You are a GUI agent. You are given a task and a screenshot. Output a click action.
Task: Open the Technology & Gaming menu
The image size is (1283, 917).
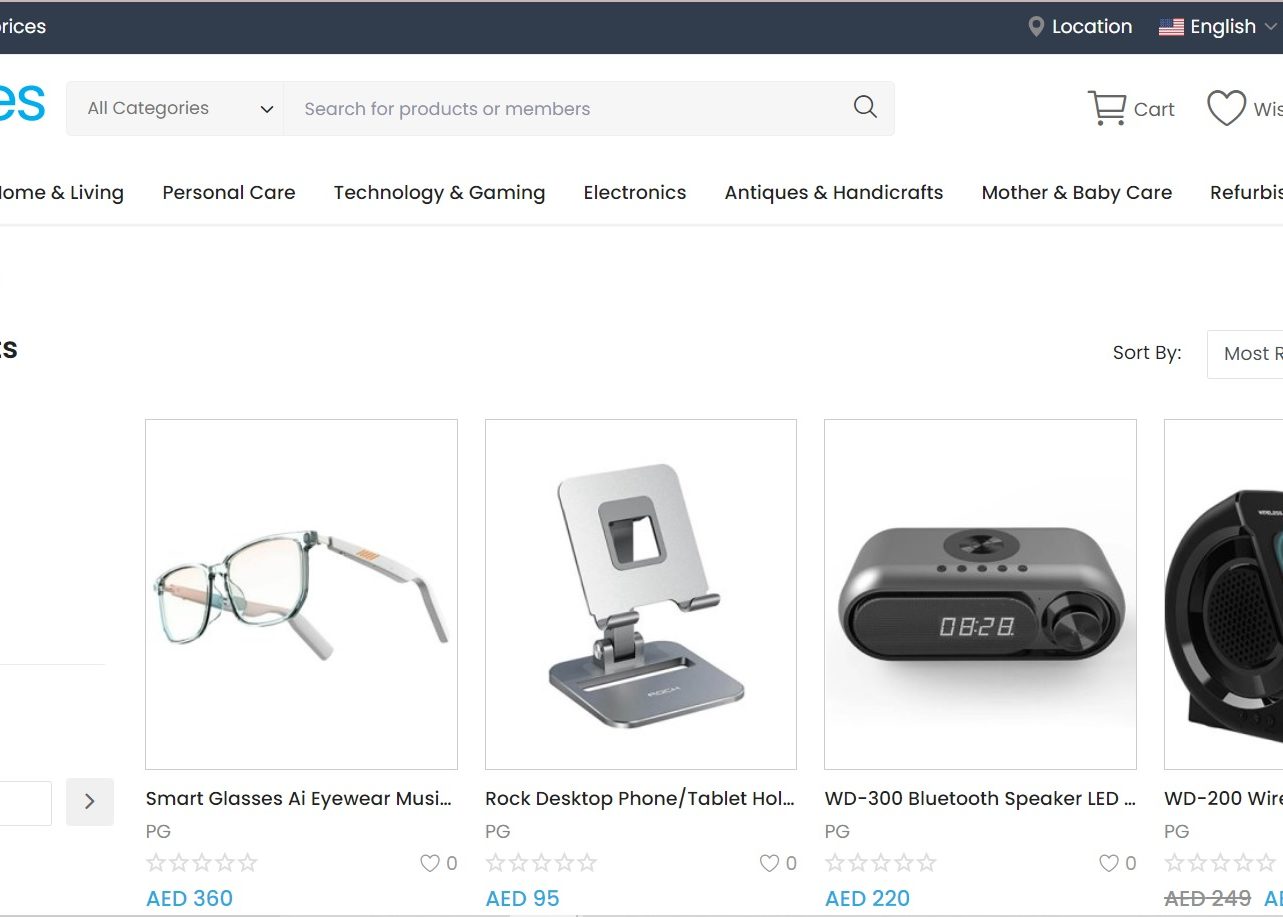pos(439,193)
